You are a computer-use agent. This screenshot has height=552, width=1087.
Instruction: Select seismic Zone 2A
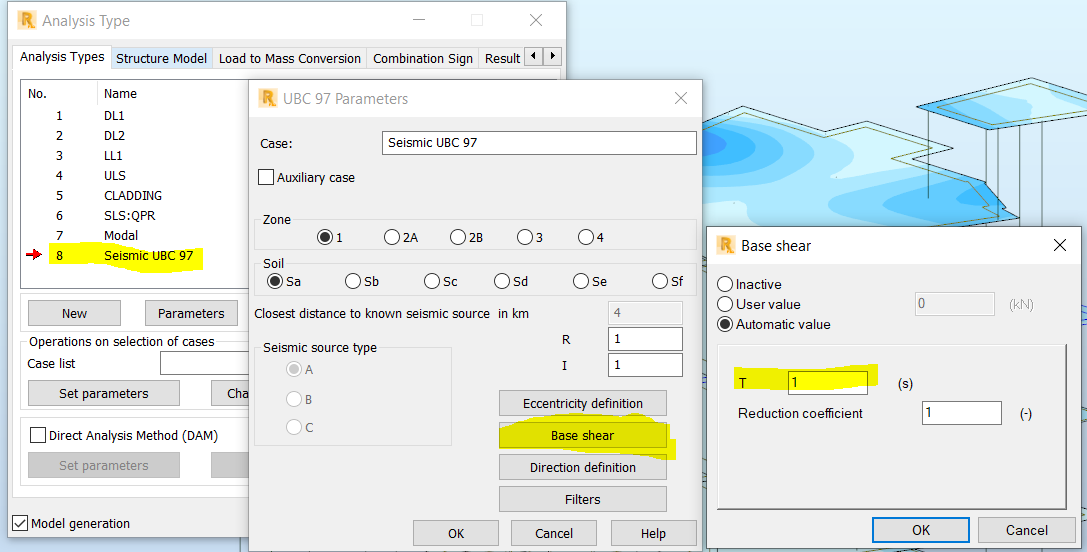[x=392, y=237]
